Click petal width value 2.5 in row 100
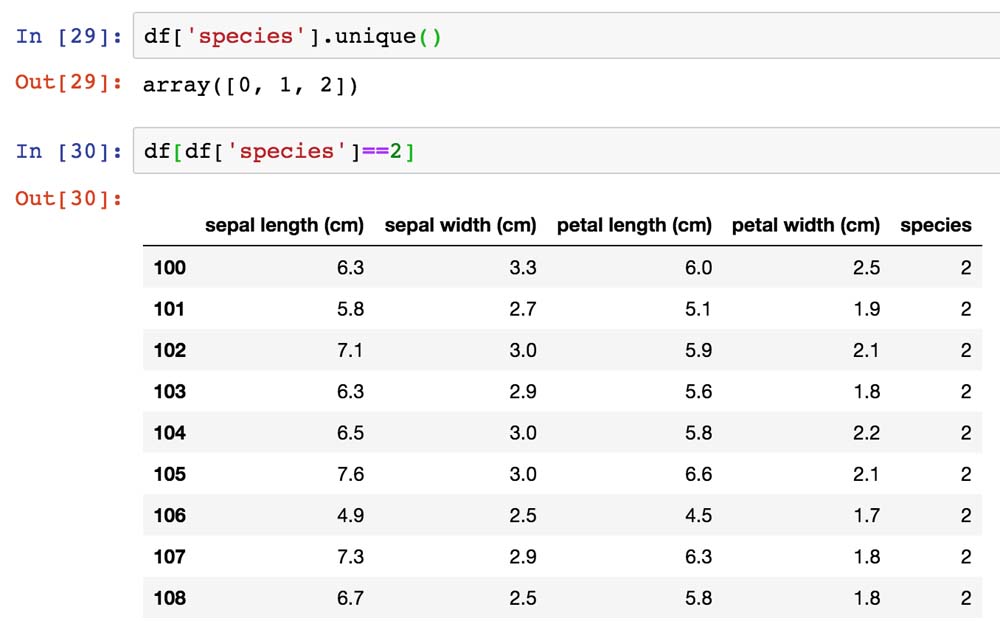 (866, 267)
